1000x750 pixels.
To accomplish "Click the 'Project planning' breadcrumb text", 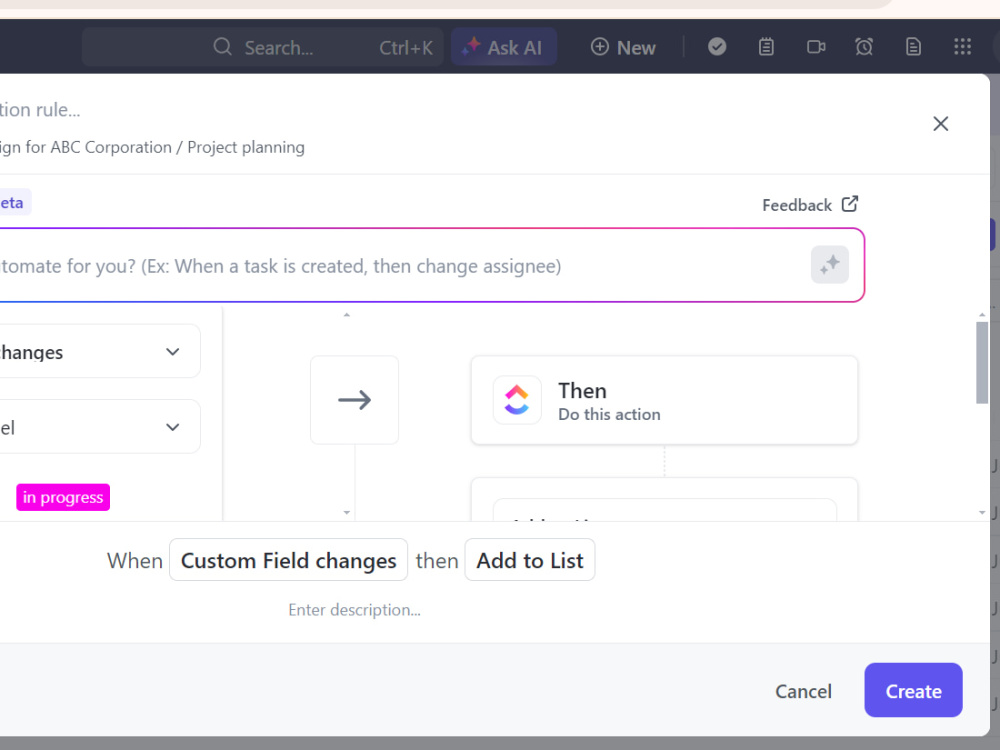I will [x=246, y=147].
